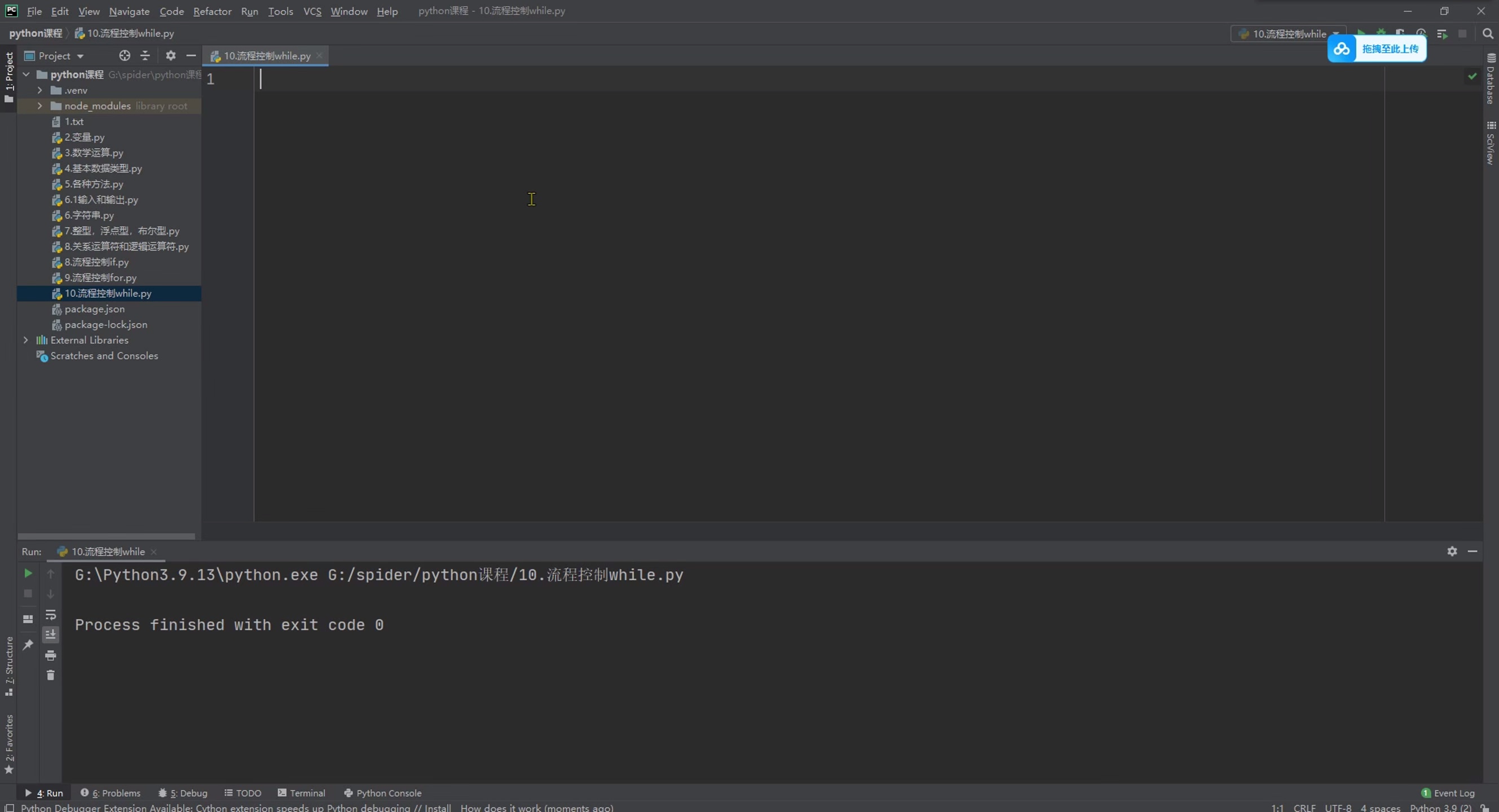Click locate-file crosshair icon in Project panel
This screenshot has height=812, width=1499.
coord(125,56)
